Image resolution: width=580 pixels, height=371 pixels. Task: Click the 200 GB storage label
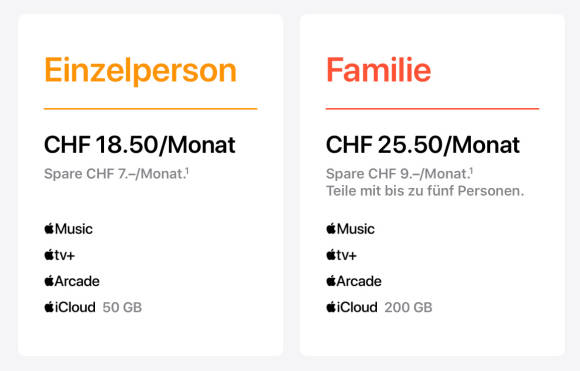pyautogui.click(x=408, y=307)
